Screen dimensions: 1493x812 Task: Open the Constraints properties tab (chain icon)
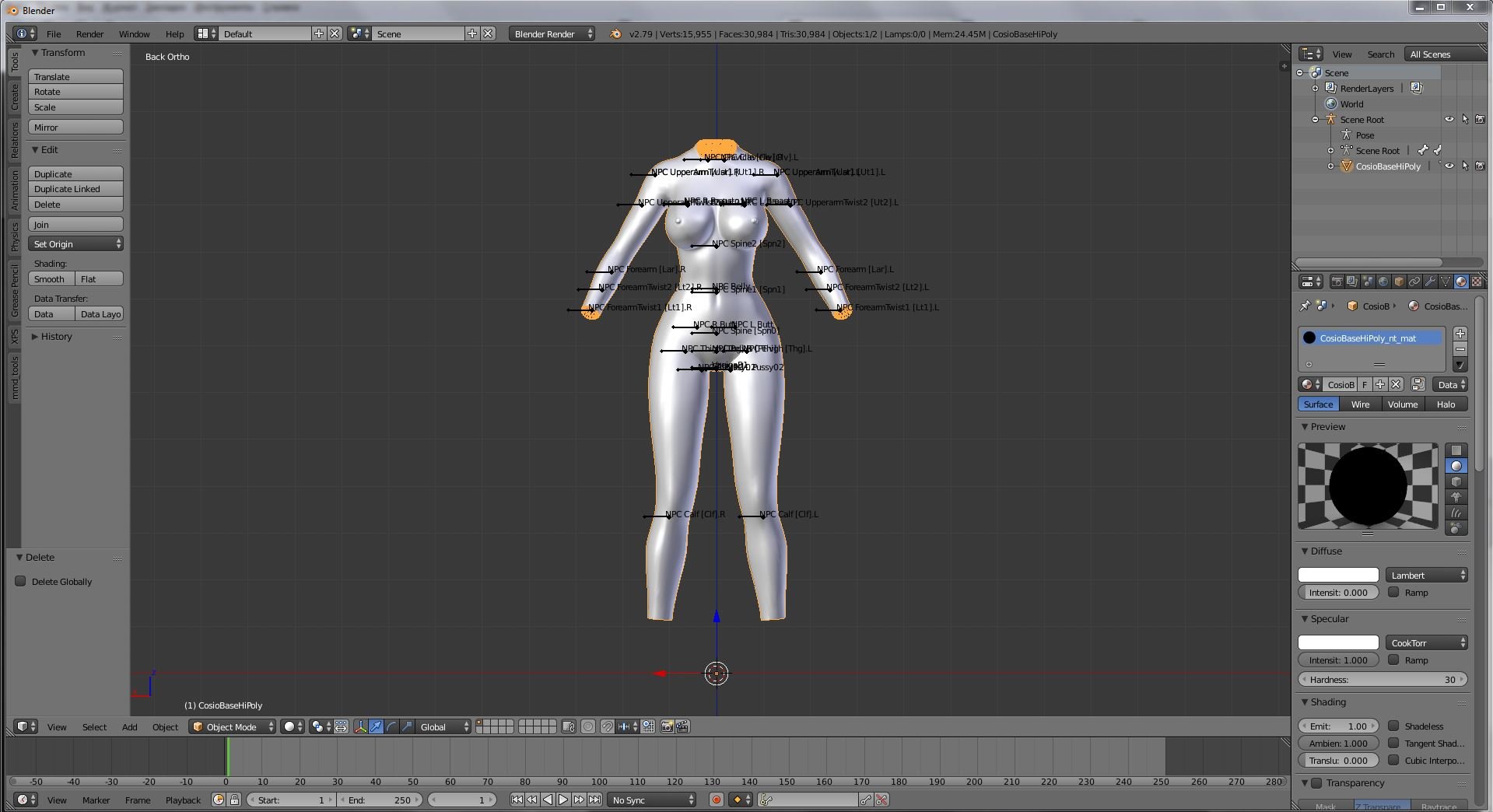point(1414,282)
